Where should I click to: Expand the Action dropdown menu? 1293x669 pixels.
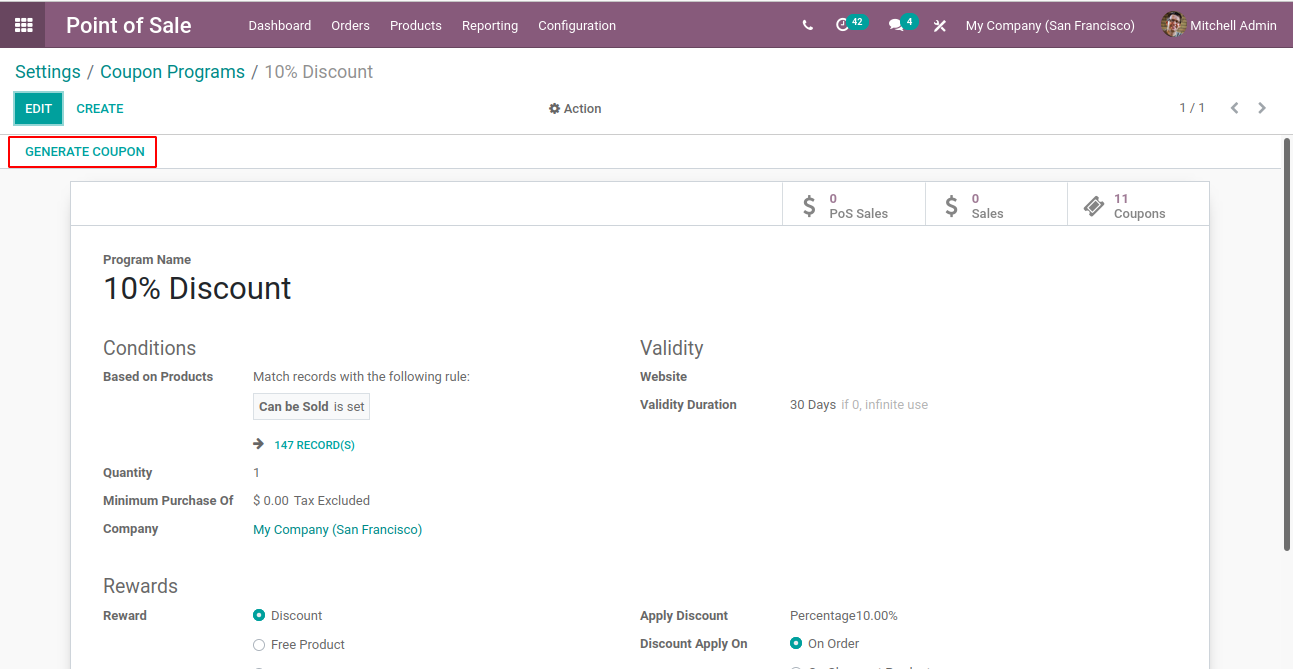tap(575, 109)
